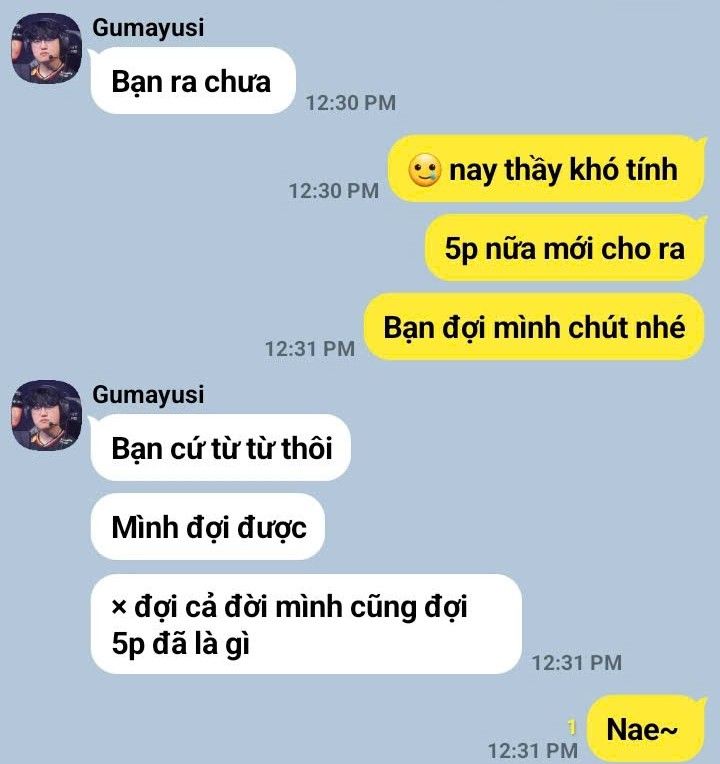Screen dimensions: 720x764
Task: Tap the 'Mình đợi được' message bubble
Action: [x=208, y=527]
